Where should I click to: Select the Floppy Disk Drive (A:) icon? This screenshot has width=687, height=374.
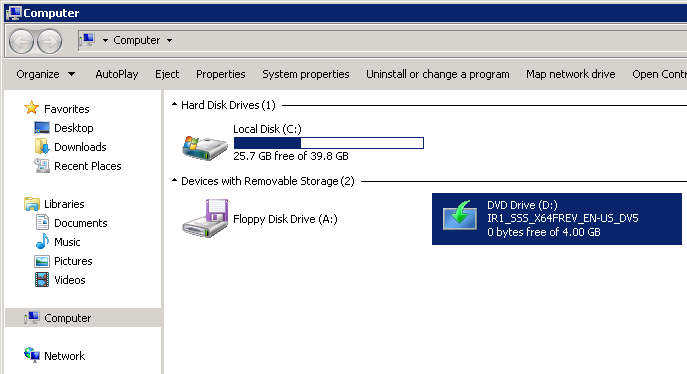pyautogui.click(x=205, y=219)
